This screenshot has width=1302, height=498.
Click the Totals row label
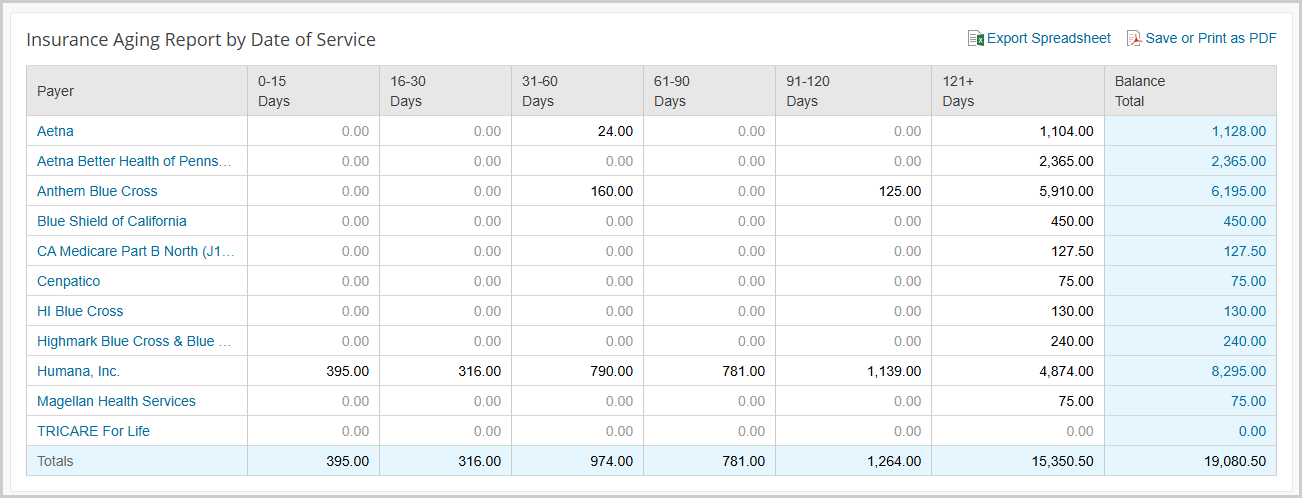point(55,461)
